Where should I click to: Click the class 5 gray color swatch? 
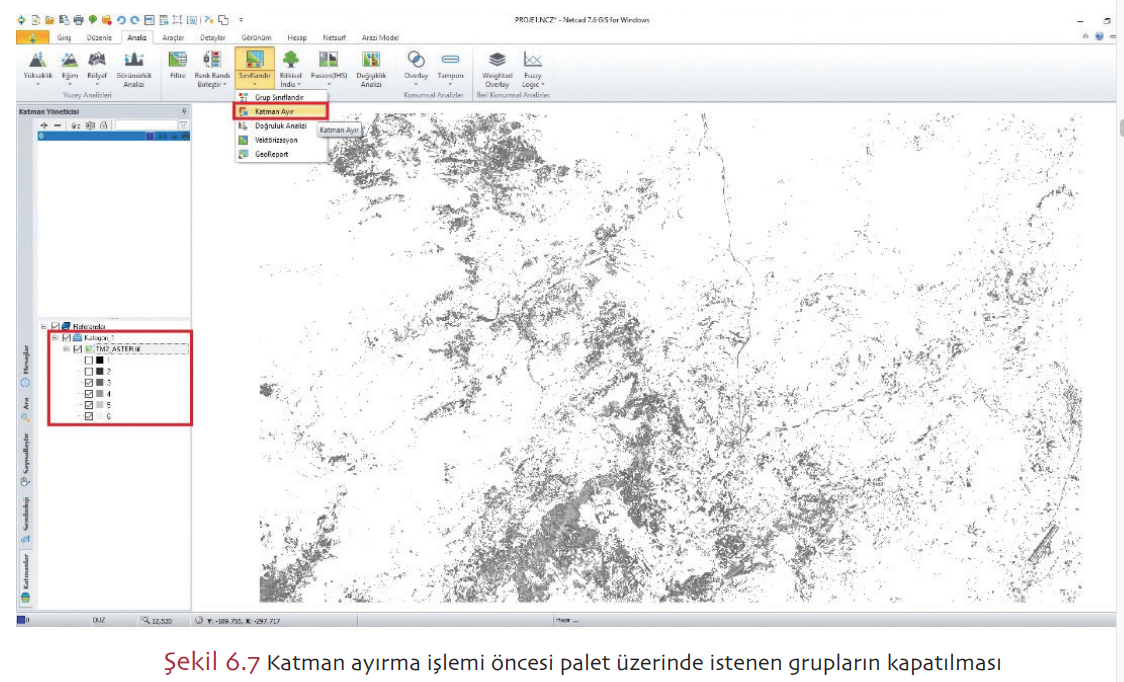(x=100, y=406)
